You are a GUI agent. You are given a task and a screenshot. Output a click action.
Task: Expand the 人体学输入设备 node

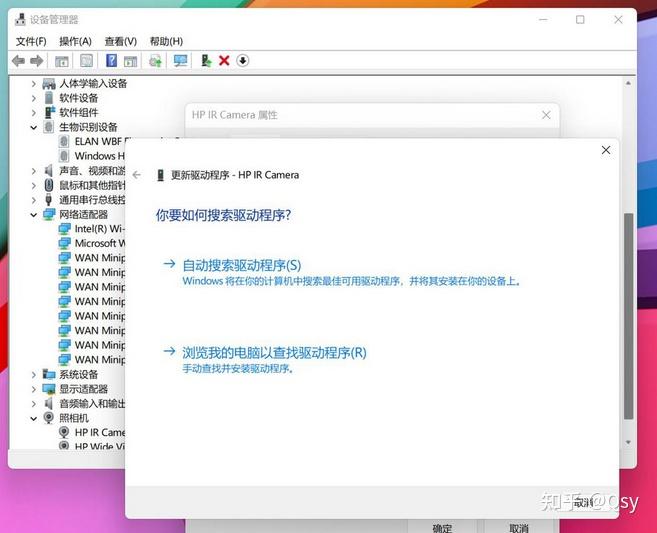(34, 84)
